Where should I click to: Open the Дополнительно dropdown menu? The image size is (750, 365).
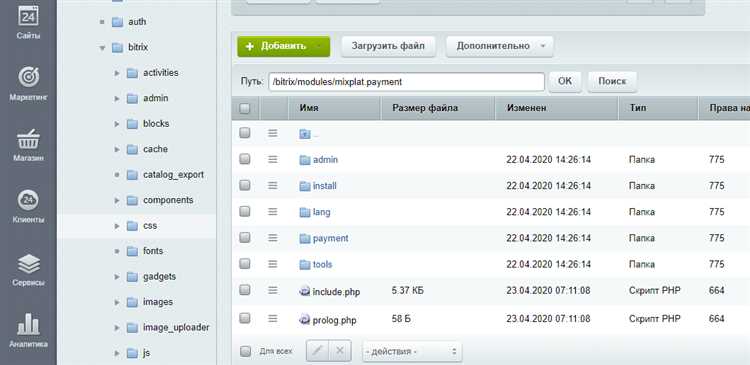coord(499,46)
